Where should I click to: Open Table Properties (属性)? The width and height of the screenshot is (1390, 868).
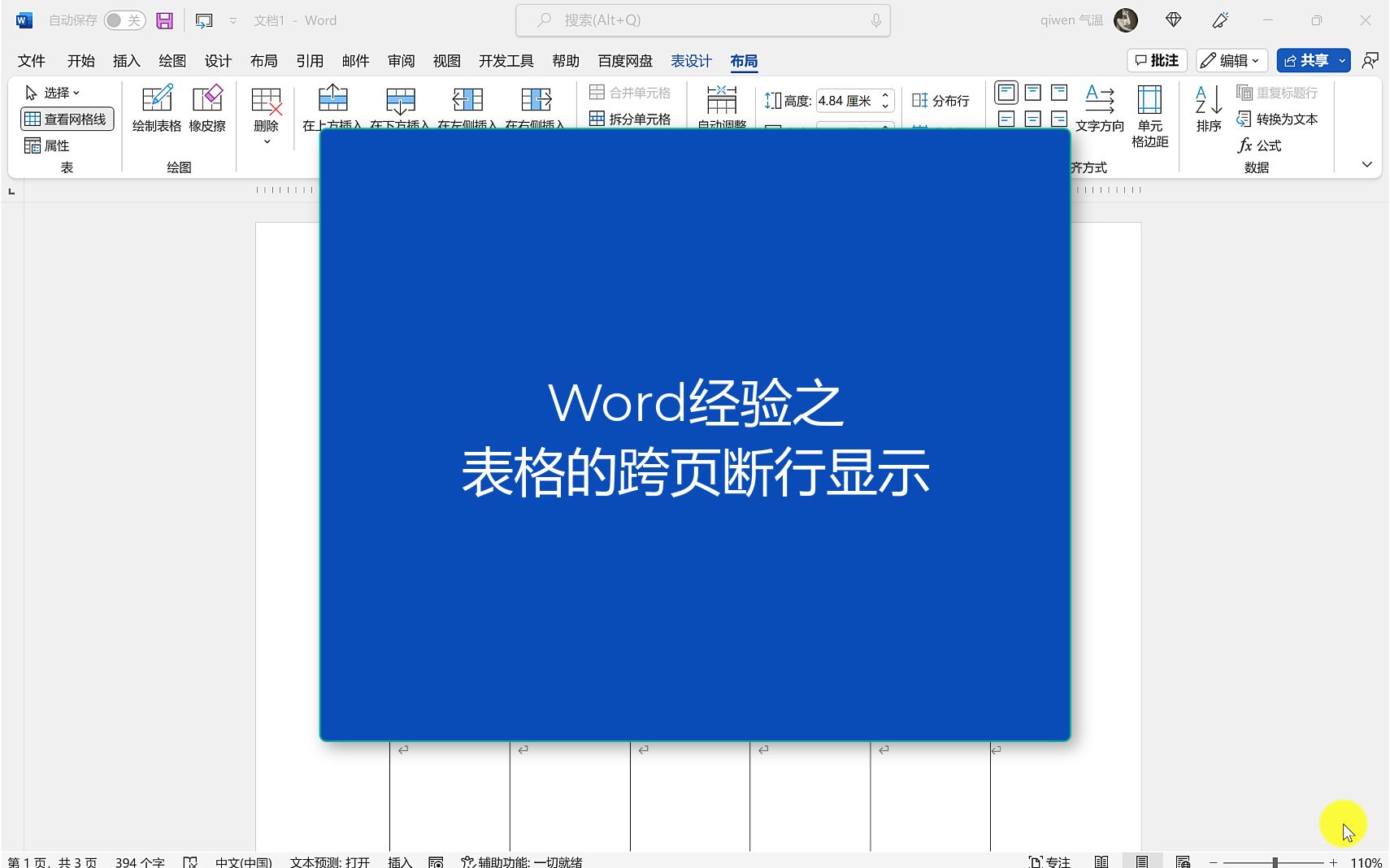click(47, 145)
